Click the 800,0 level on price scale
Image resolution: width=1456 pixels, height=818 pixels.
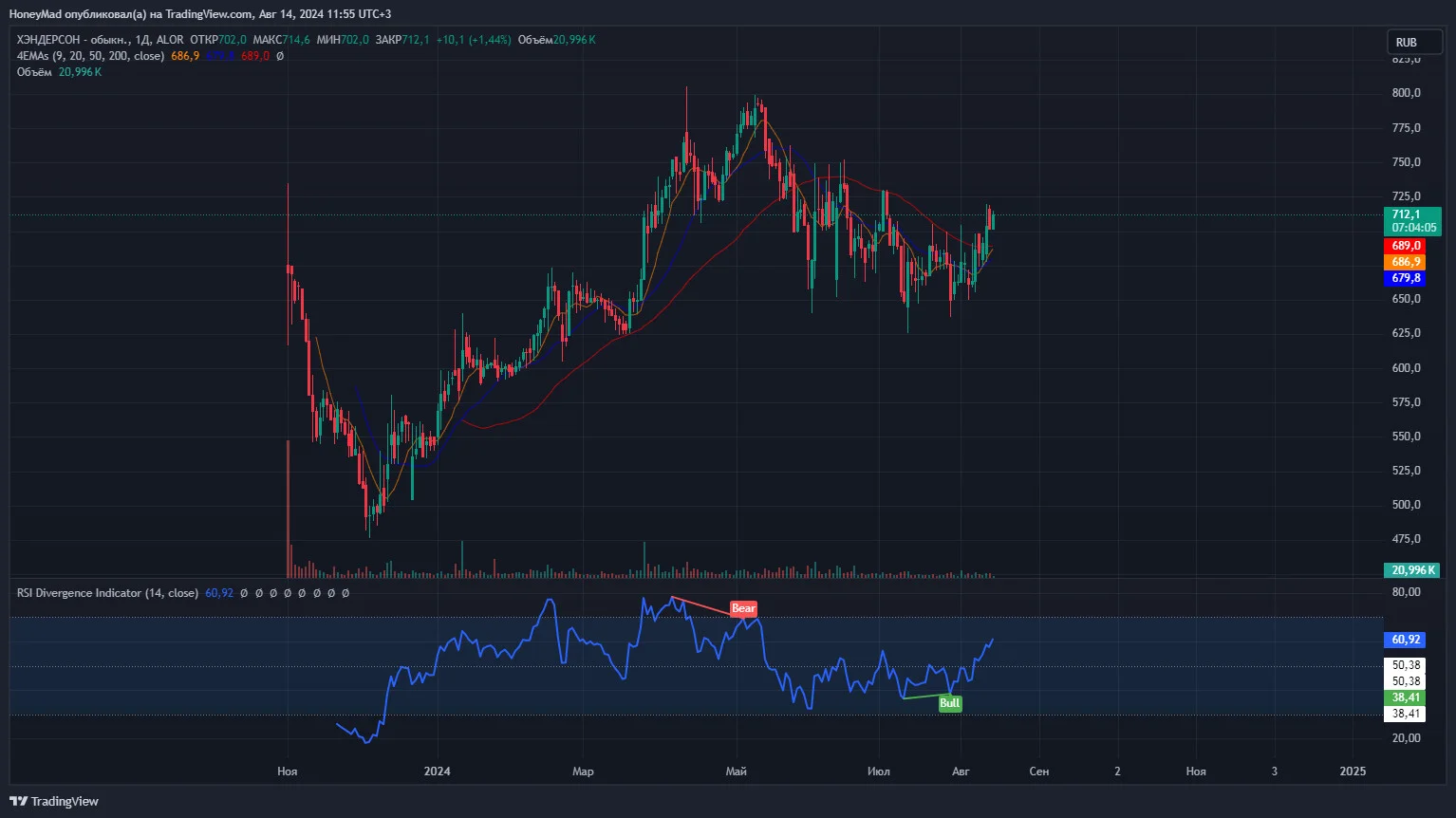point(1406,93)
